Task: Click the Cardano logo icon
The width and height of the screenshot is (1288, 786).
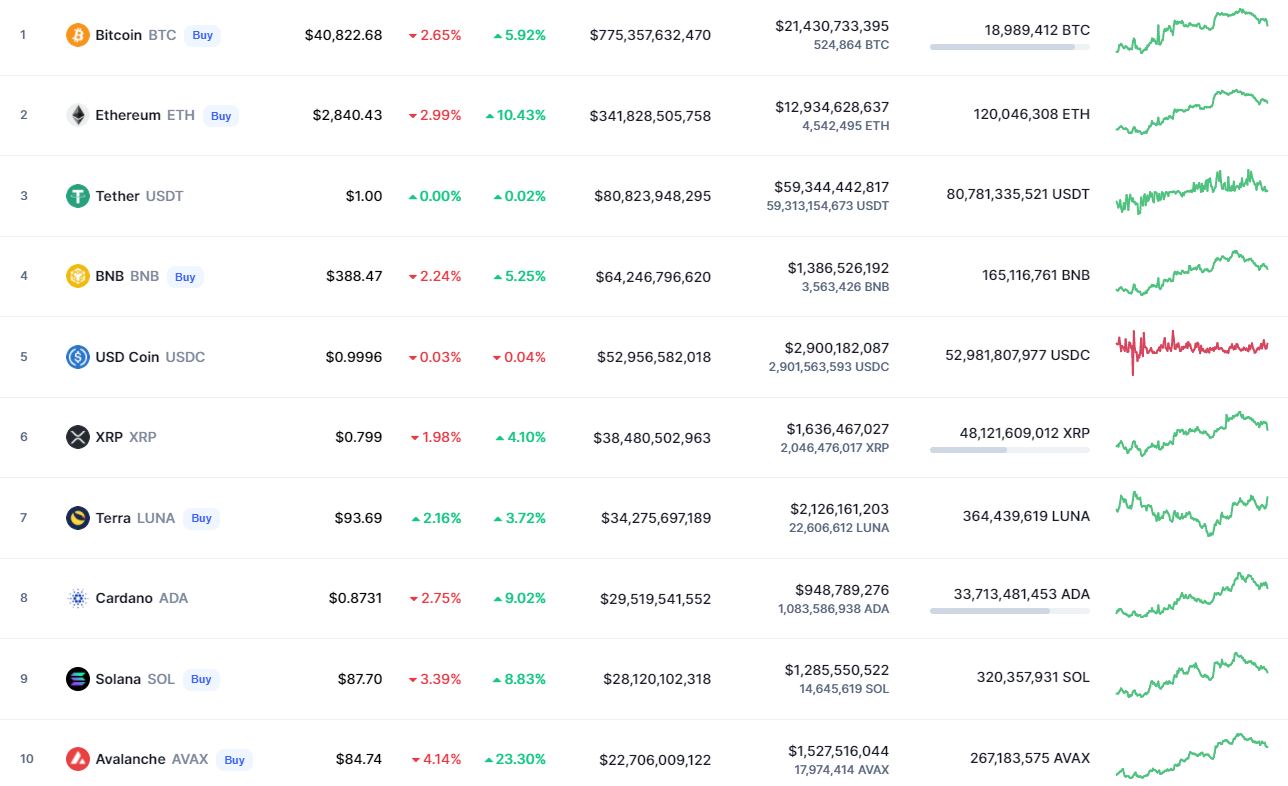Action: point(77,598)
